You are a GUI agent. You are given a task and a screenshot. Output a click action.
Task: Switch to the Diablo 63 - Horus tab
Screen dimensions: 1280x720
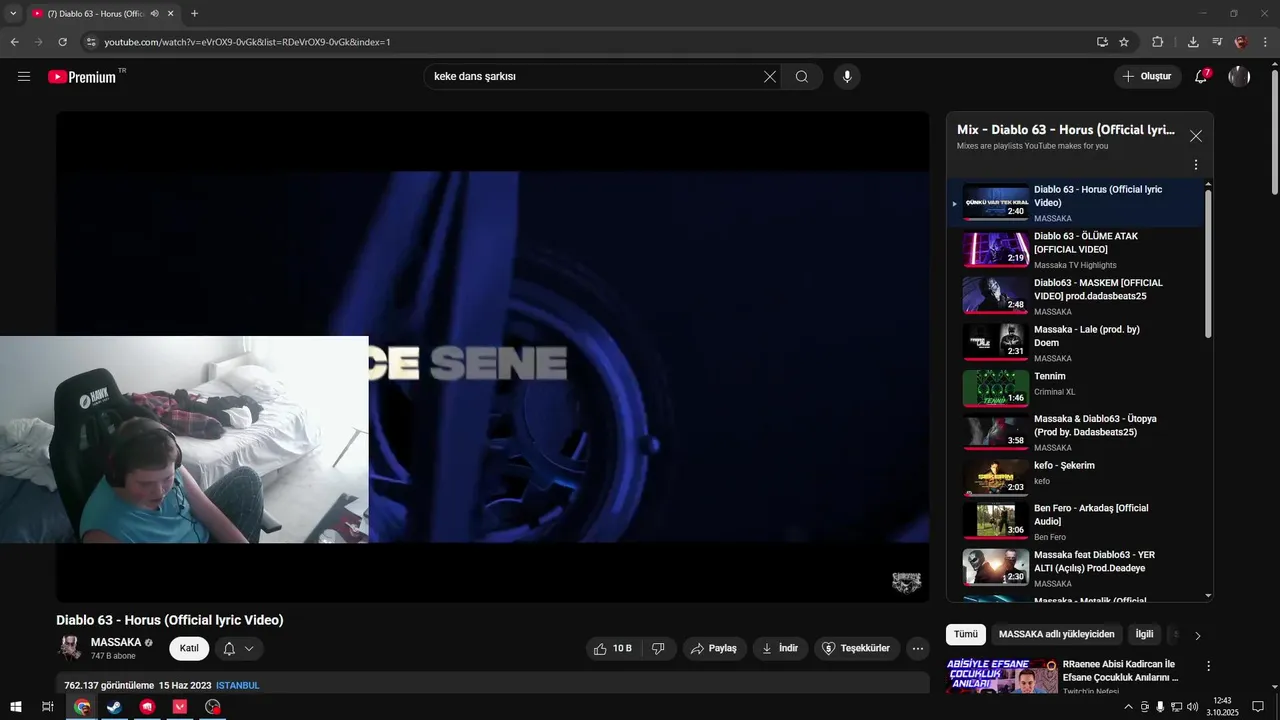[96, 14]
